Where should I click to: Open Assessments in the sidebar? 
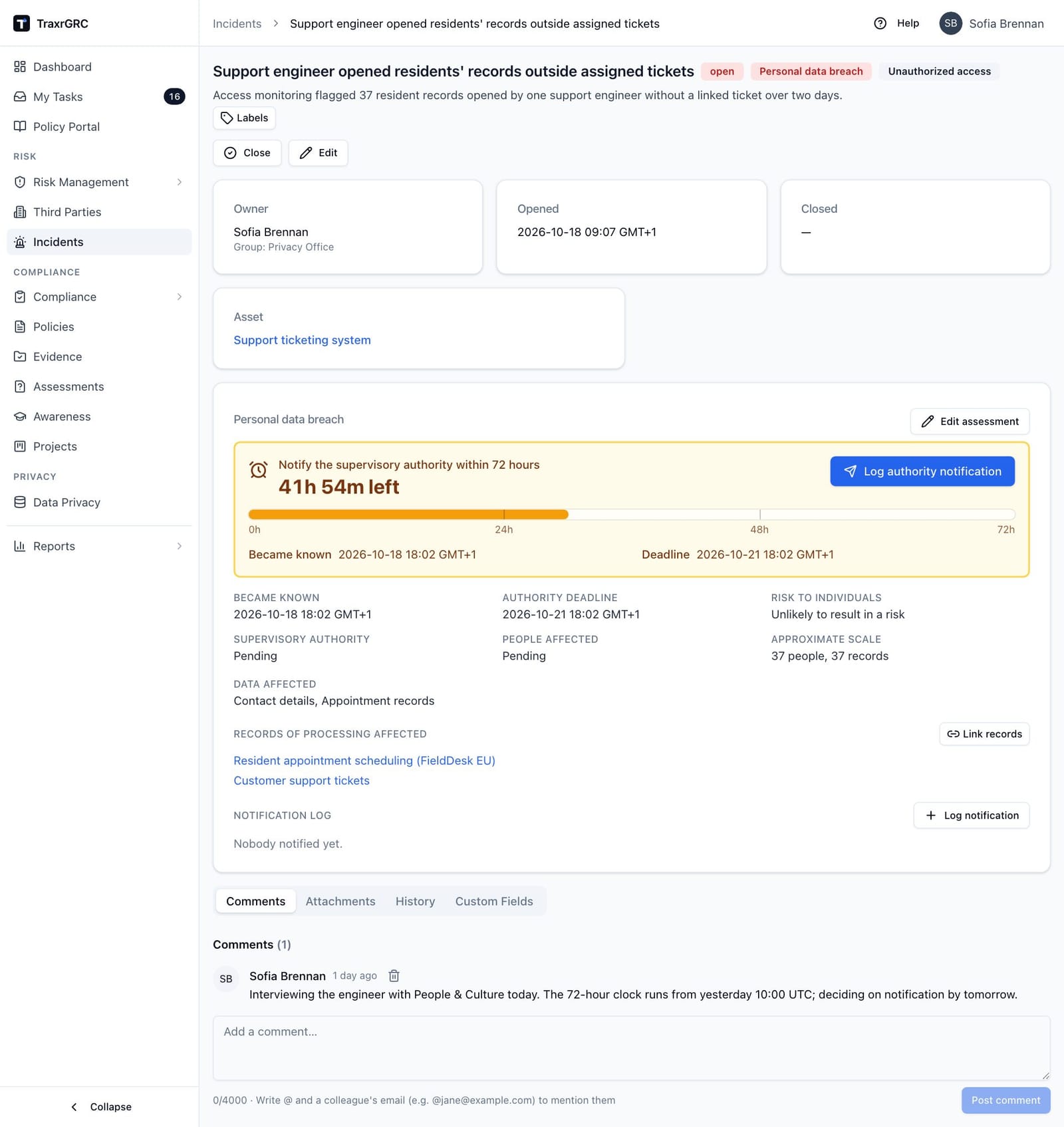pos(99,386)
